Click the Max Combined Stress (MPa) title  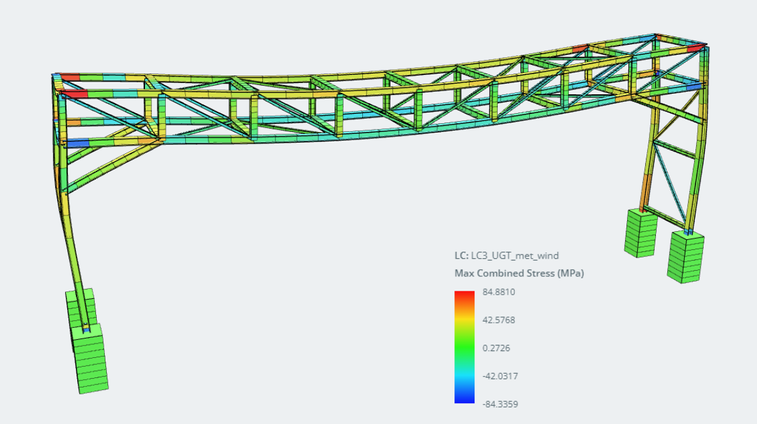tap(519, 273)
